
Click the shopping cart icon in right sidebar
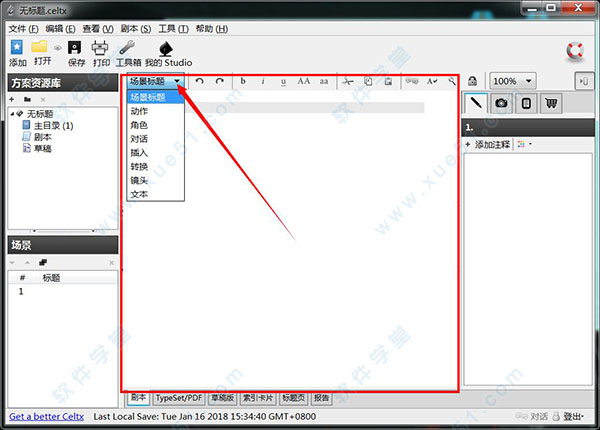pyautogui.click(x=551, y=102)
